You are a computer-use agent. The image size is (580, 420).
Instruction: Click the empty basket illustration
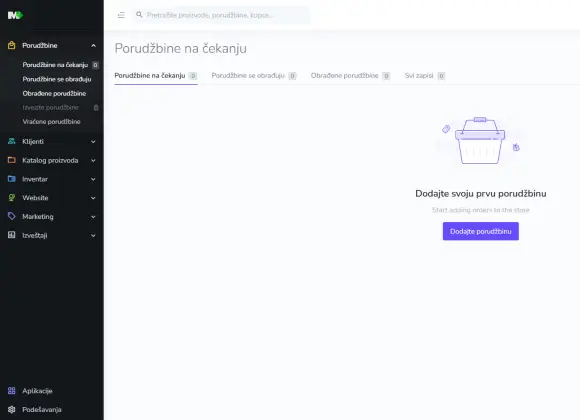point(480,141)
